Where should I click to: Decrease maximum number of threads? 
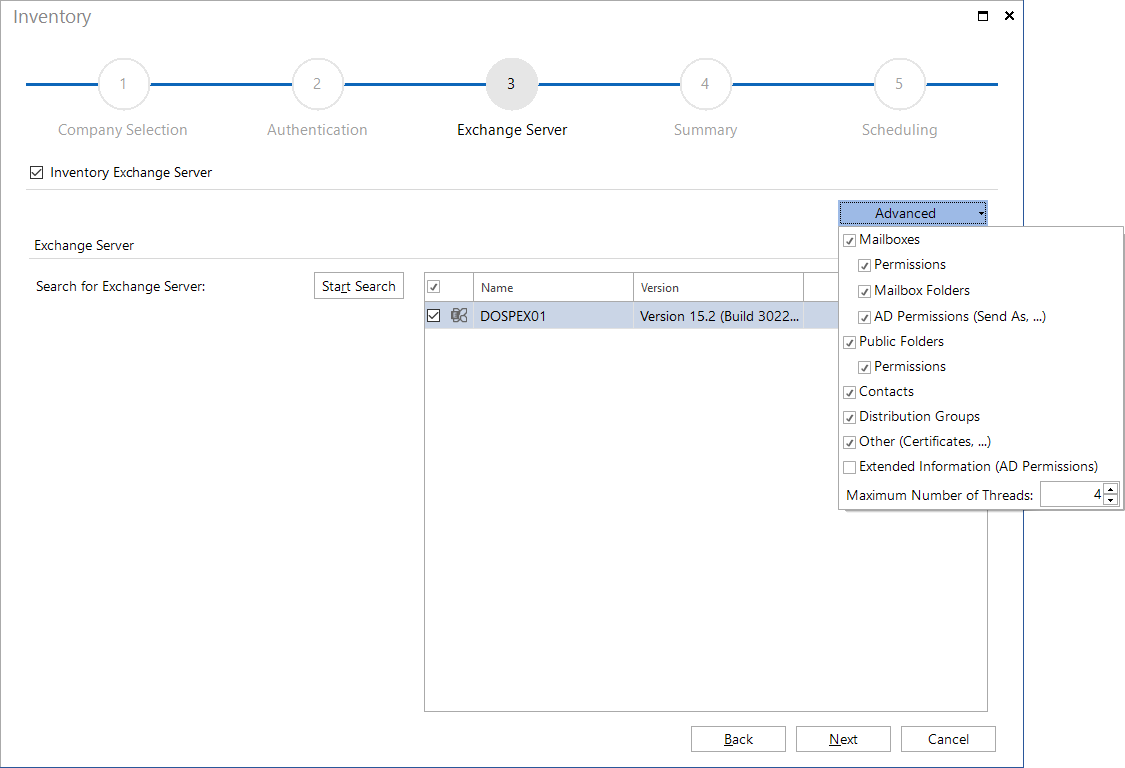[x=1111, y=500]
